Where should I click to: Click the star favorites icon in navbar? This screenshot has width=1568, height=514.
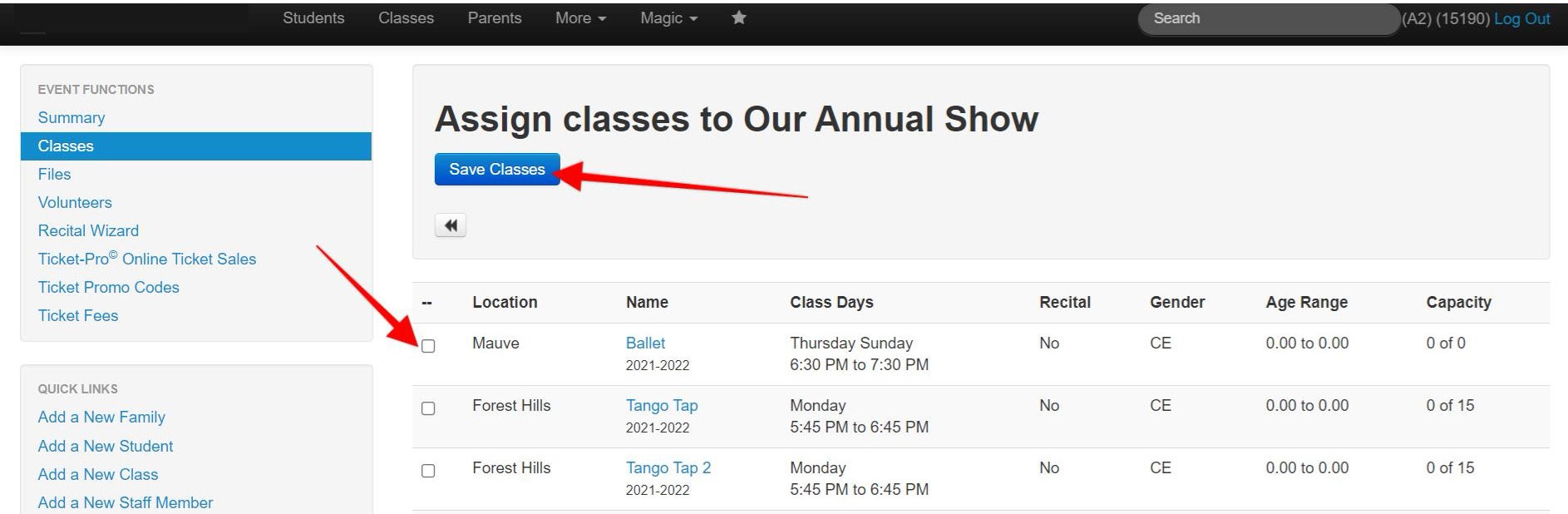[738, 17]
